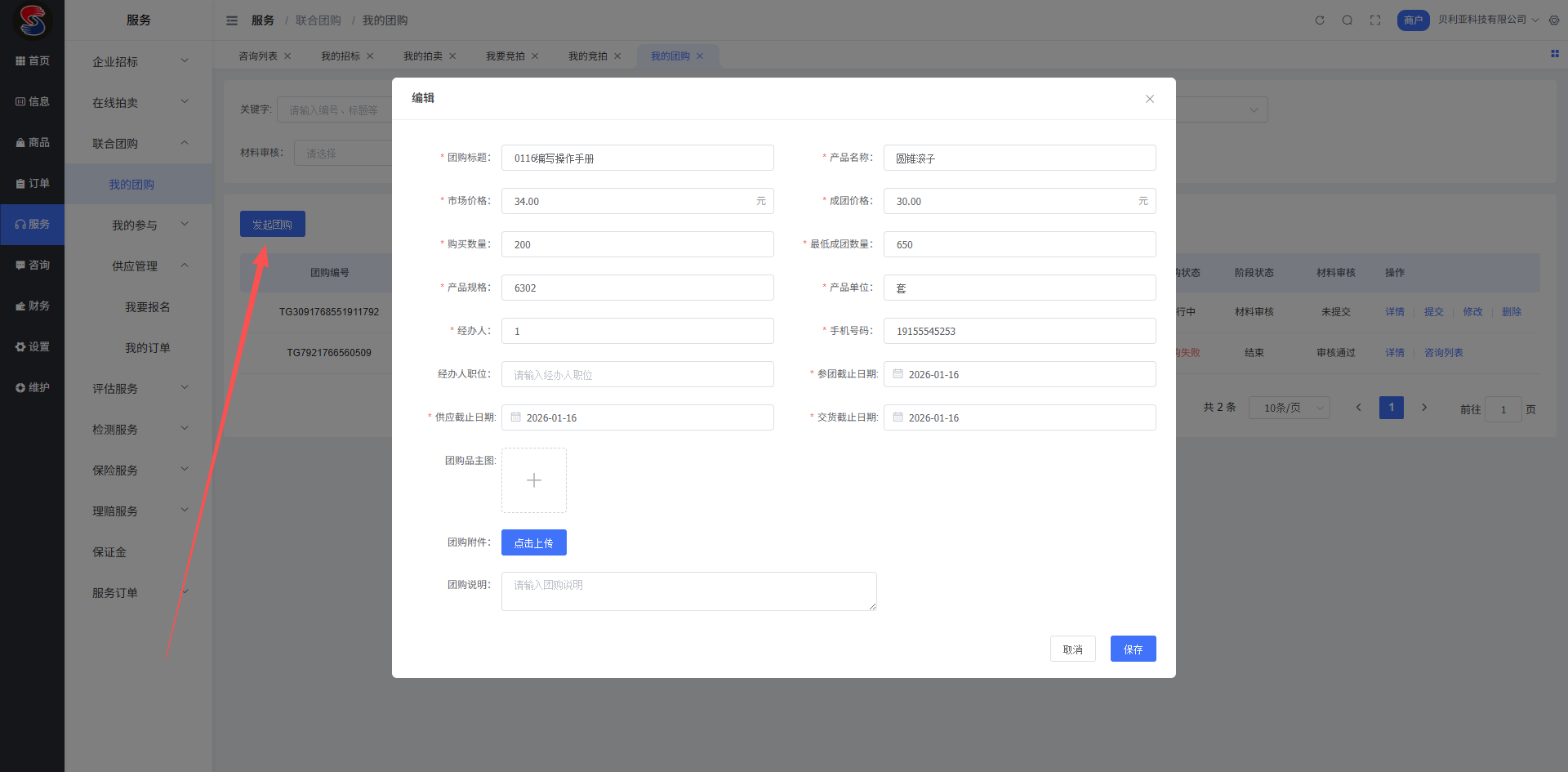Click the hamburger menu collapse icon

point(232,20)
